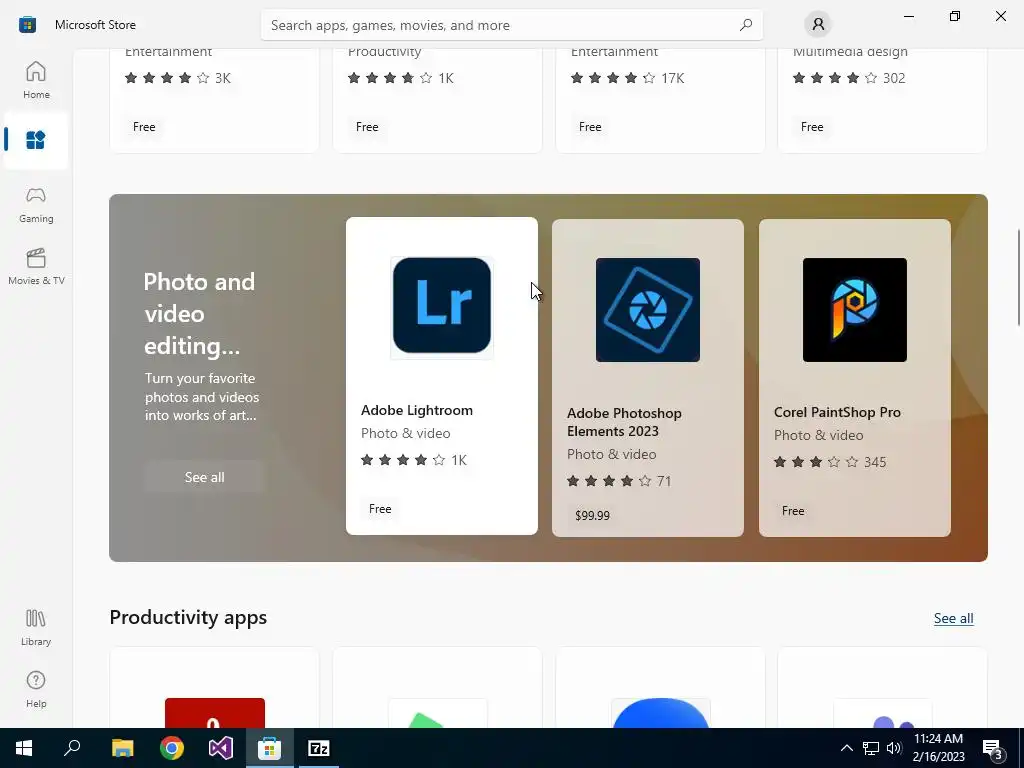Click the Free button on the Multimedia design card
Image resolution: width=1024 pixels, height=768 pixels.
[x=812, y=127]
